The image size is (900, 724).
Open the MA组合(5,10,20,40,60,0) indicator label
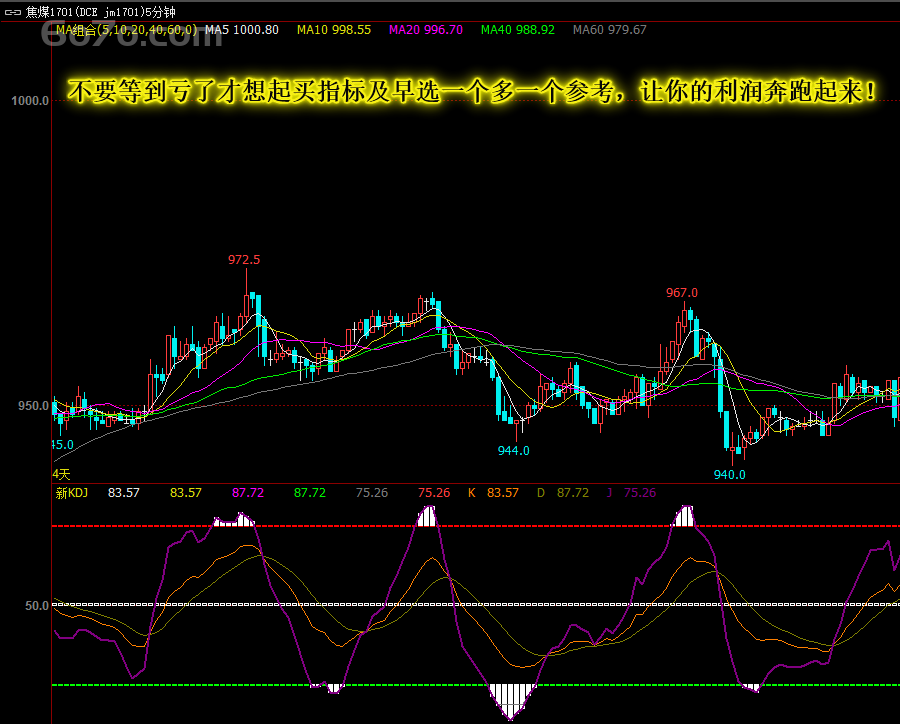pos(126,30)
